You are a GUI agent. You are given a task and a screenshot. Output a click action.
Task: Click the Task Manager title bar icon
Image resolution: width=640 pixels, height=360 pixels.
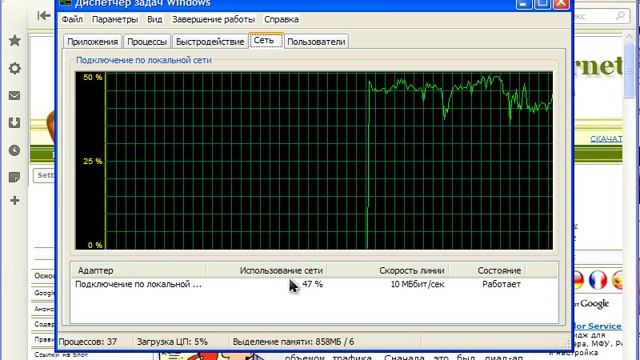coord(66,3)
